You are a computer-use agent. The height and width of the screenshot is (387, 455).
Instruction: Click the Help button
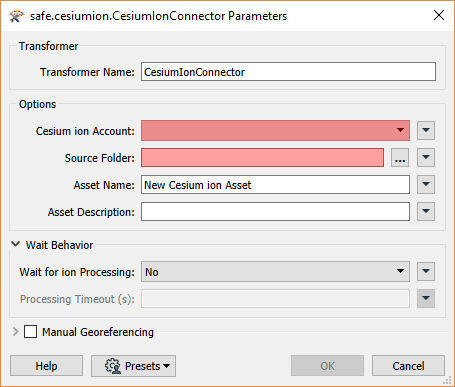[x=46, y=366]
